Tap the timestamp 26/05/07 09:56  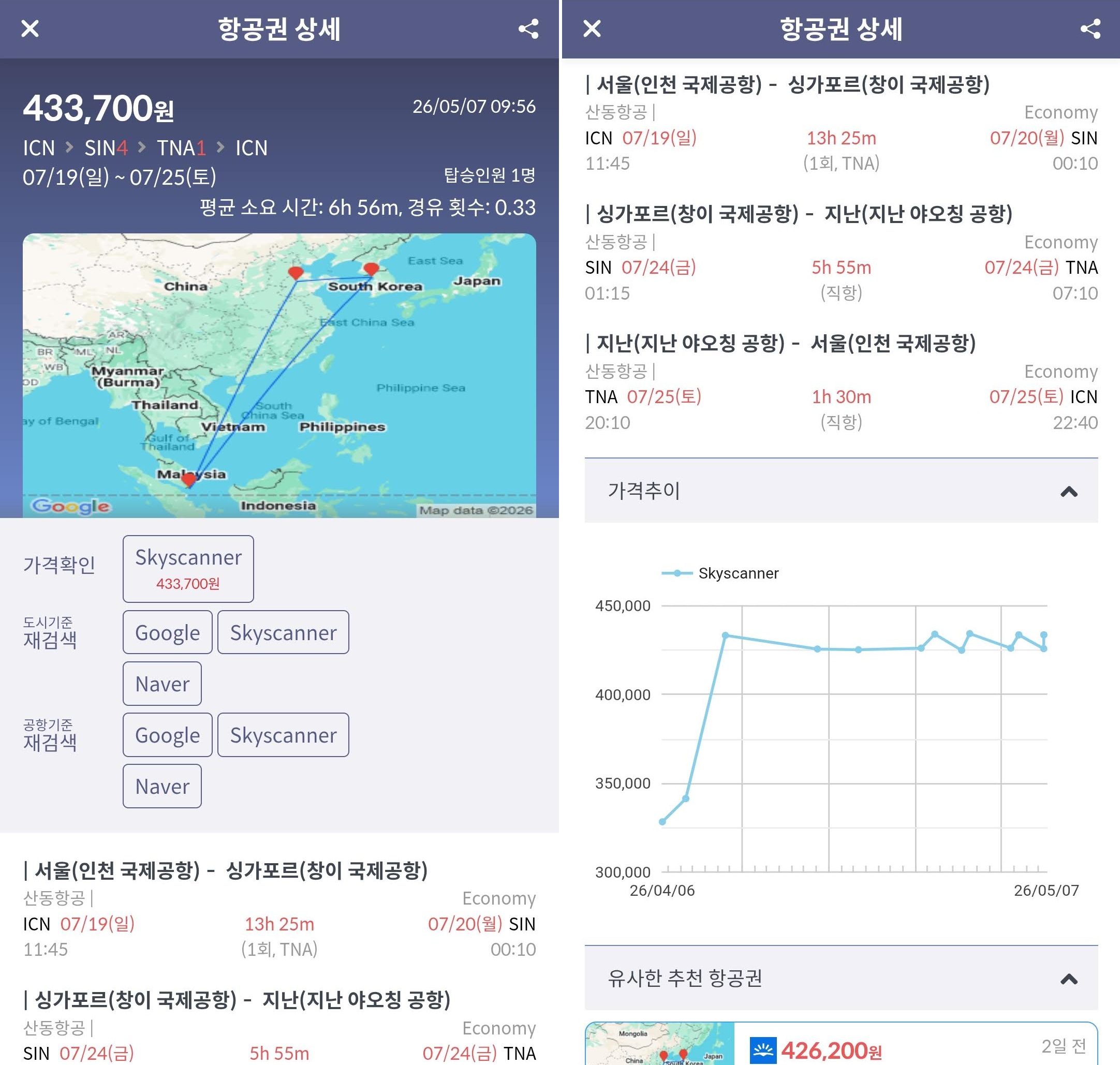point(474,106)
